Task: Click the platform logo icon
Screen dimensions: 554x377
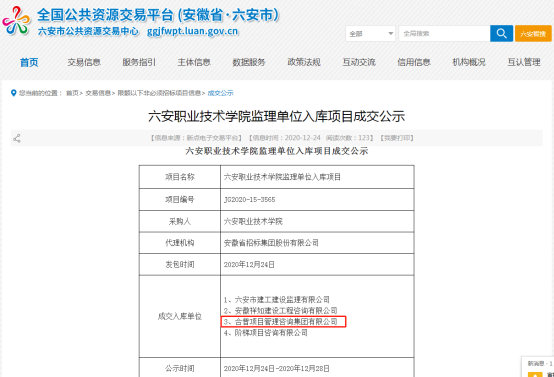Action: 16,20
